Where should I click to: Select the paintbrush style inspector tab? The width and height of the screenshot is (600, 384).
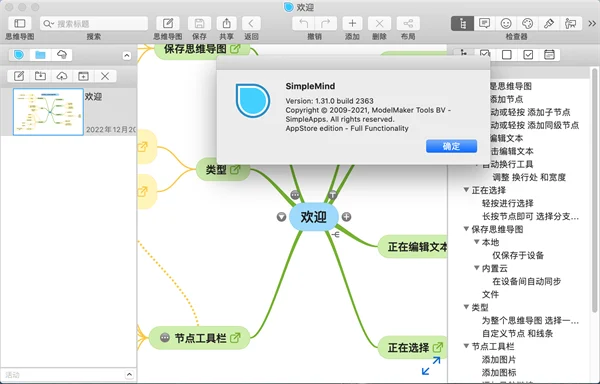coord(549,24)
